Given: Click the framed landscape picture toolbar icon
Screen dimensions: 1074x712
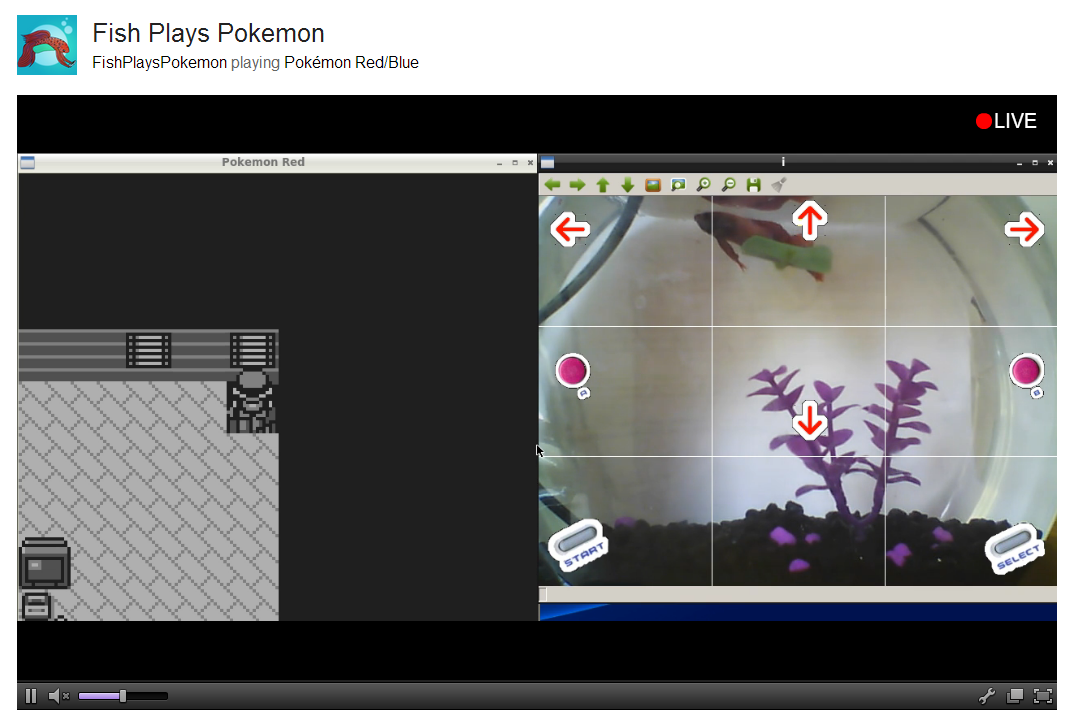Looking at the screenshot, I should pos(653,185).
